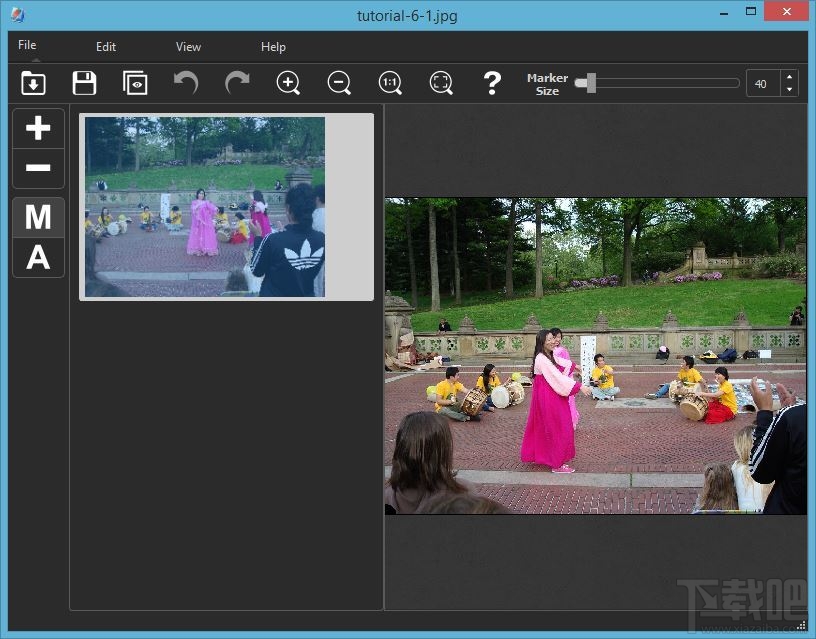Select the image thumbnail in the left panel

click(203, 205)
